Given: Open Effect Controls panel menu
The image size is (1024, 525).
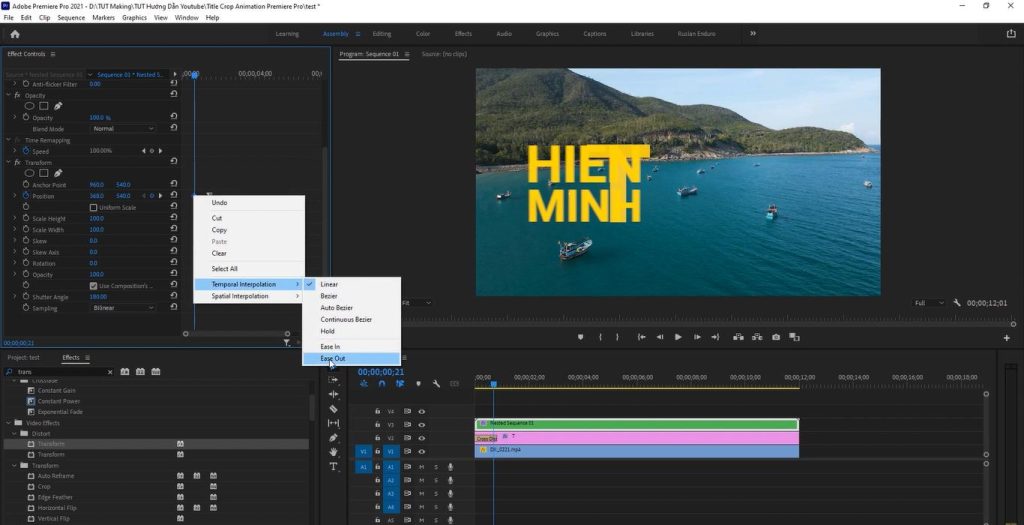Looking at the screenshot, I should pos(53,54).
